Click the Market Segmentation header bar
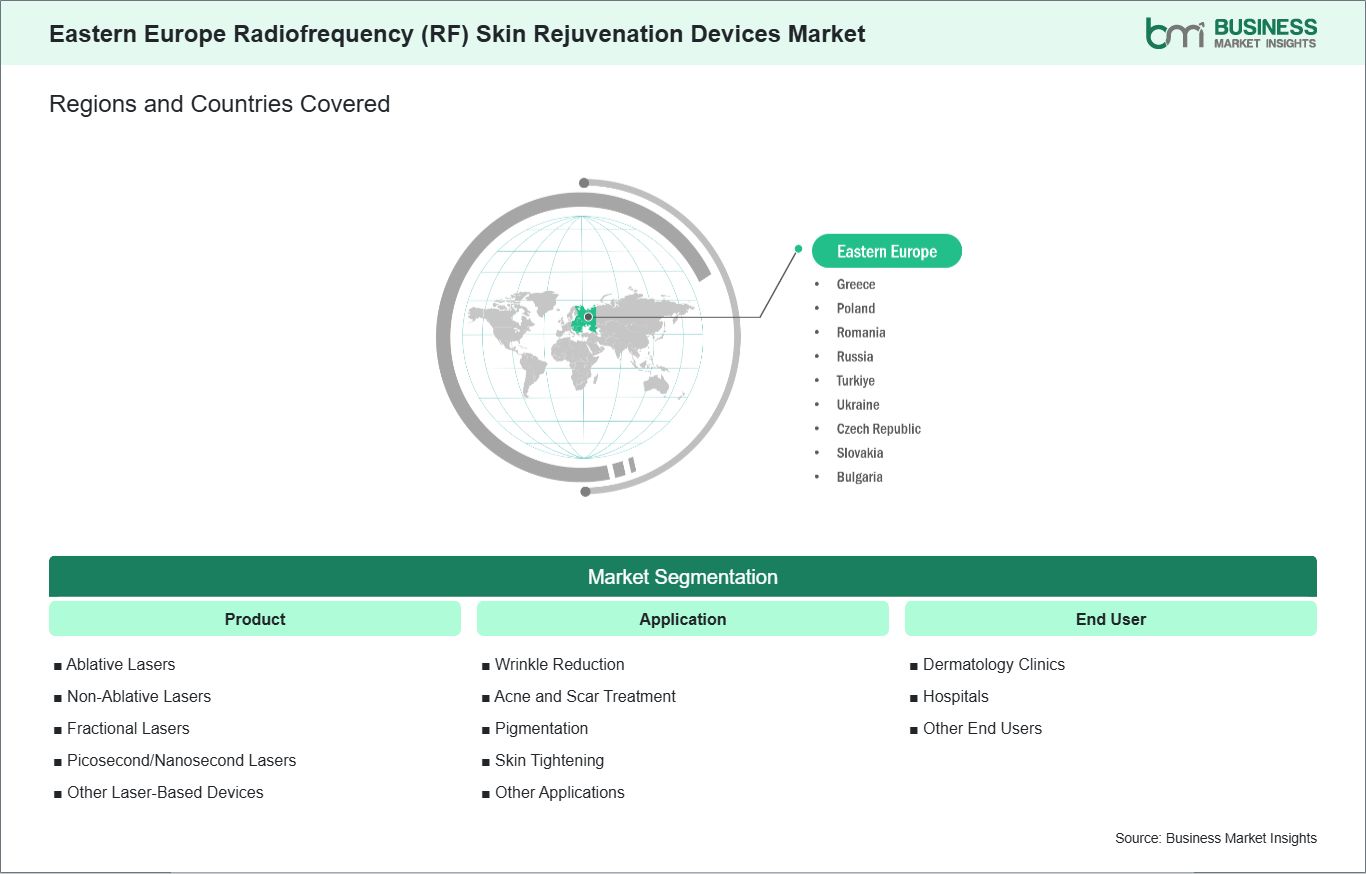Screen dimensions: 1366x874 (683, 577)
